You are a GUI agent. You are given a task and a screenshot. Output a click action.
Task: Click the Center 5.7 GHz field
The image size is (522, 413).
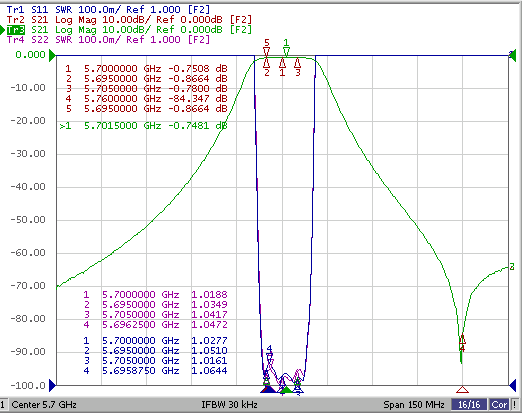[44, 405]
